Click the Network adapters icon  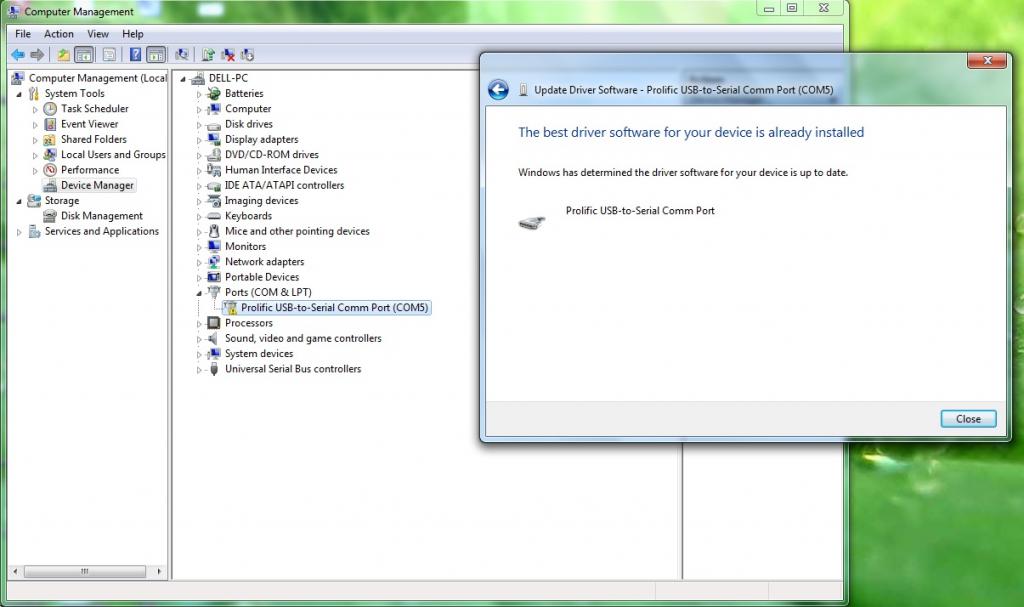tap(214, 262)
